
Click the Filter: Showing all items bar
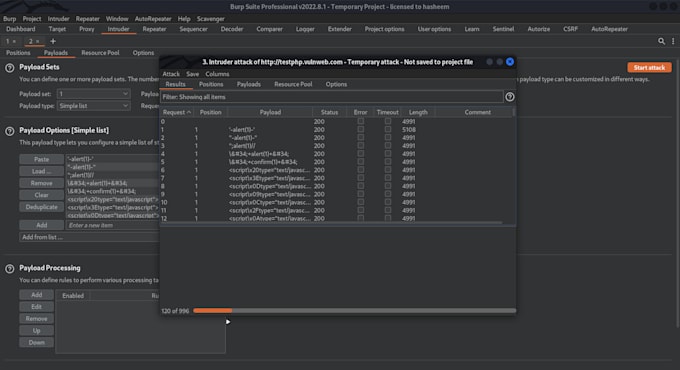coord(332,97)
